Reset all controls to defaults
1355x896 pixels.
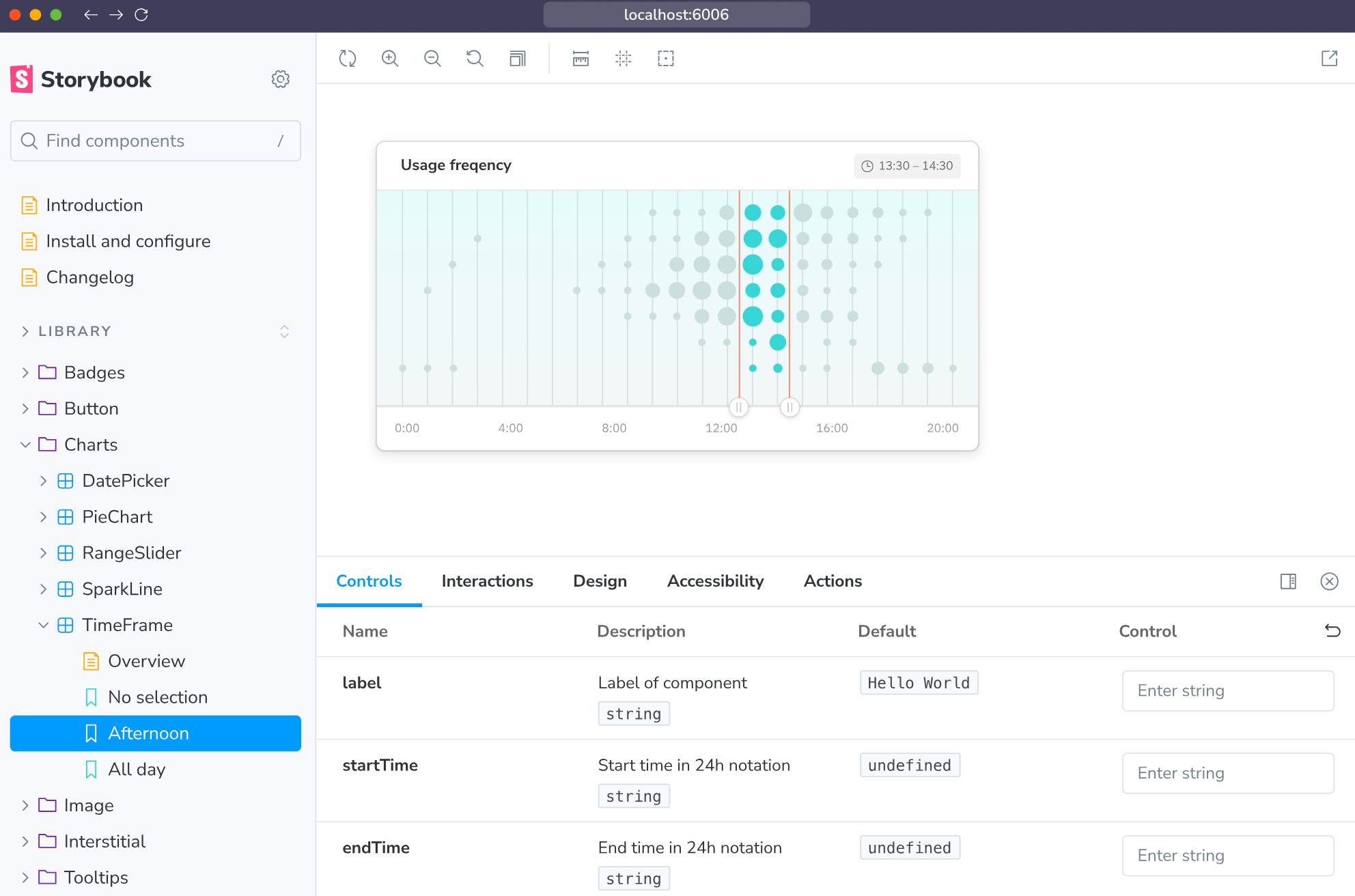[x=1332, y=630]
